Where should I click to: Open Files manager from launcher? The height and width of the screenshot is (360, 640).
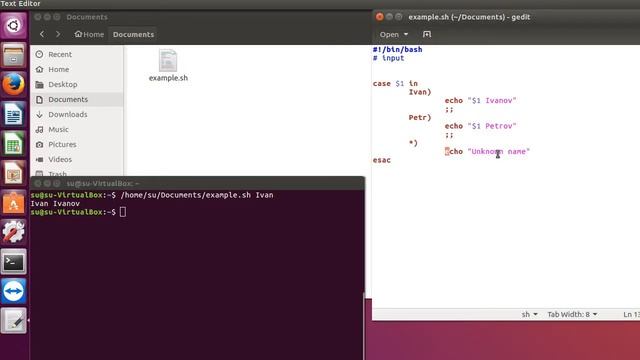click(x=13, y=55)
